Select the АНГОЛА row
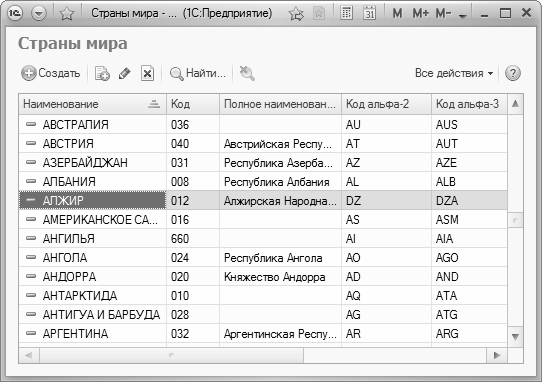Viewport: 542px width, 382px height. pyautogui.click(x=263, y=258)
